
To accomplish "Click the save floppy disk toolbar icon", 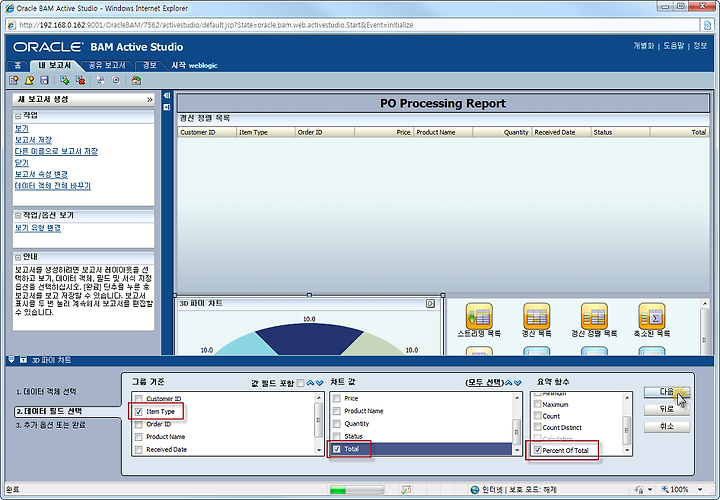I will pos(45,80).
